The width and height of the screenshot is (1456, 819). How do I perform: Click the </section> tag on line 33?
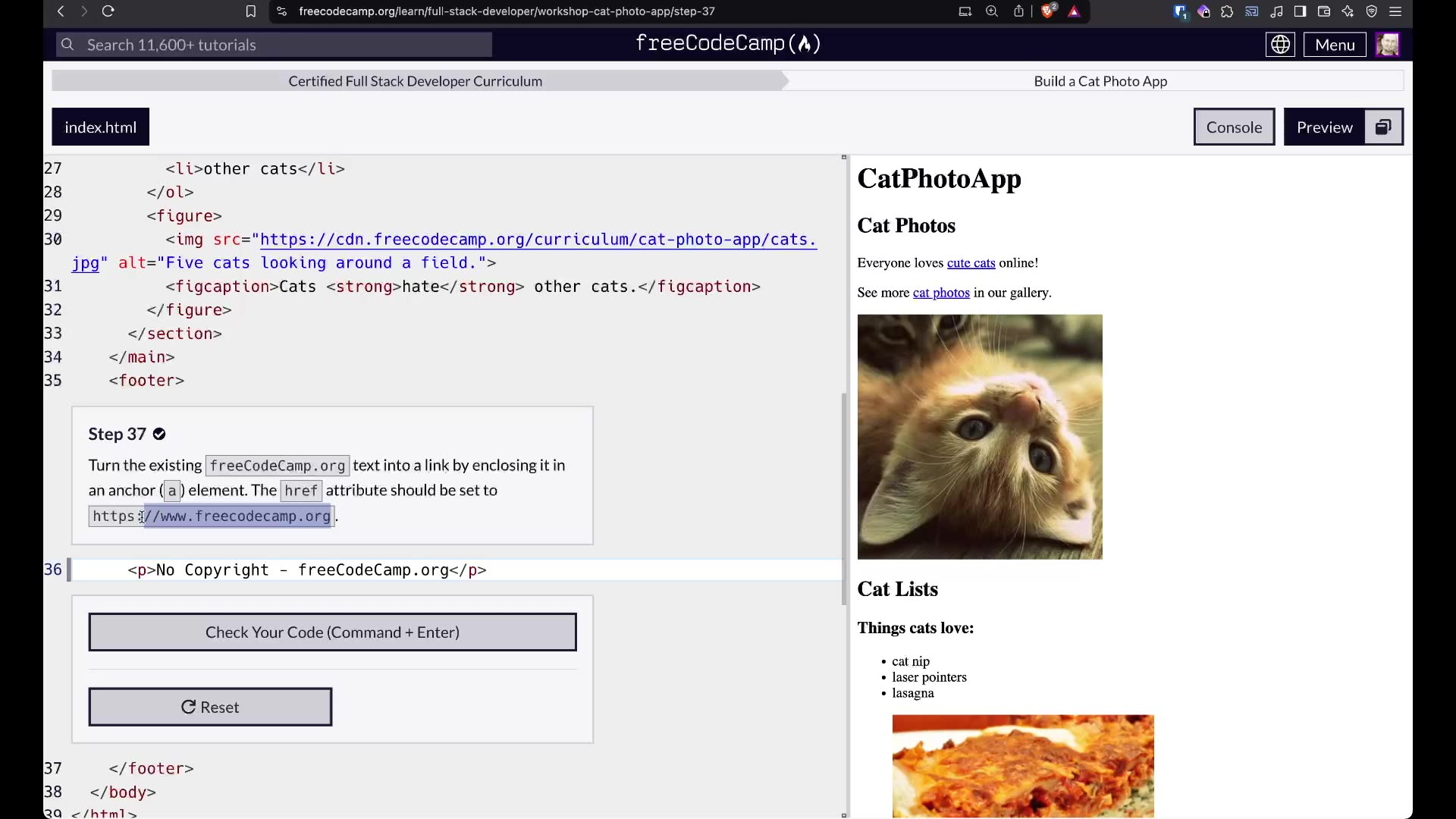[x=175, y=334]
